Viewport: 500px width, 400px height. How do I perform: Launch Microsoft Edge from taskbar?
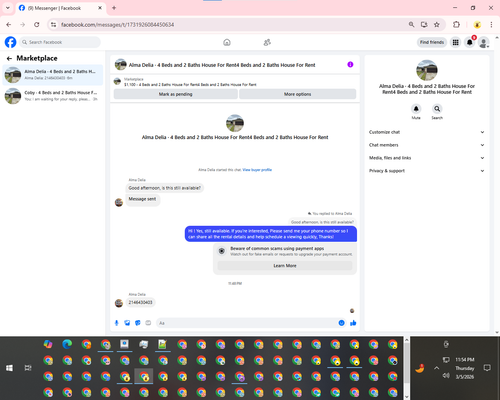coord(67,344)
